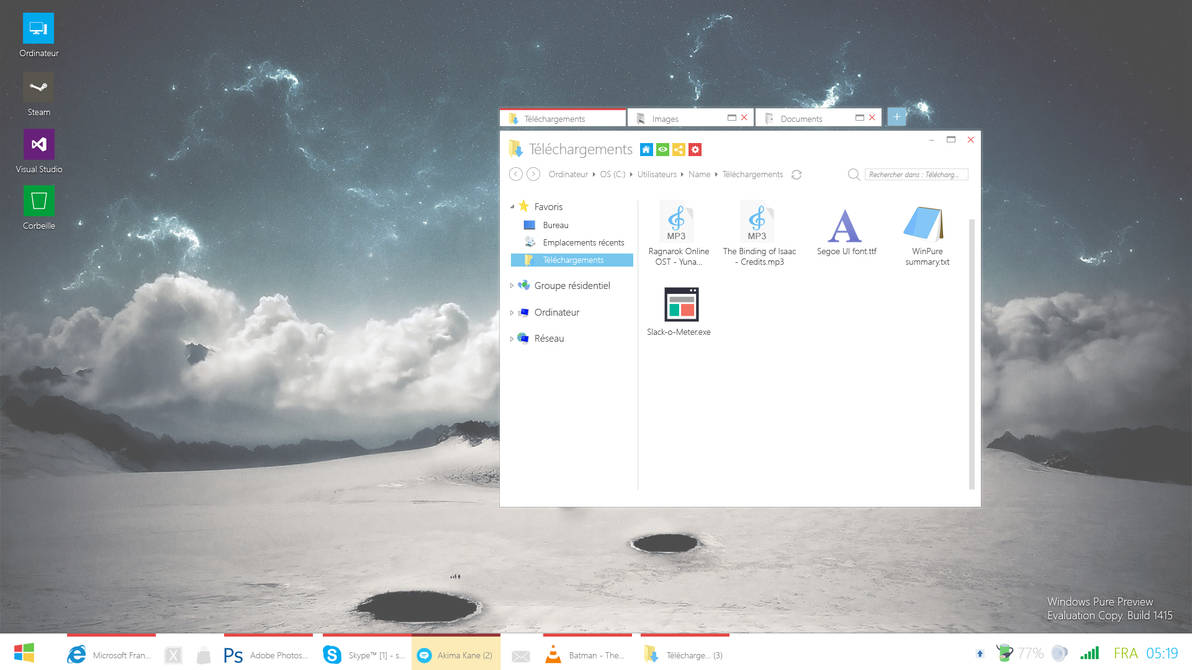Open the Akima Kane chat taskbar item

(x=456, y=654)
